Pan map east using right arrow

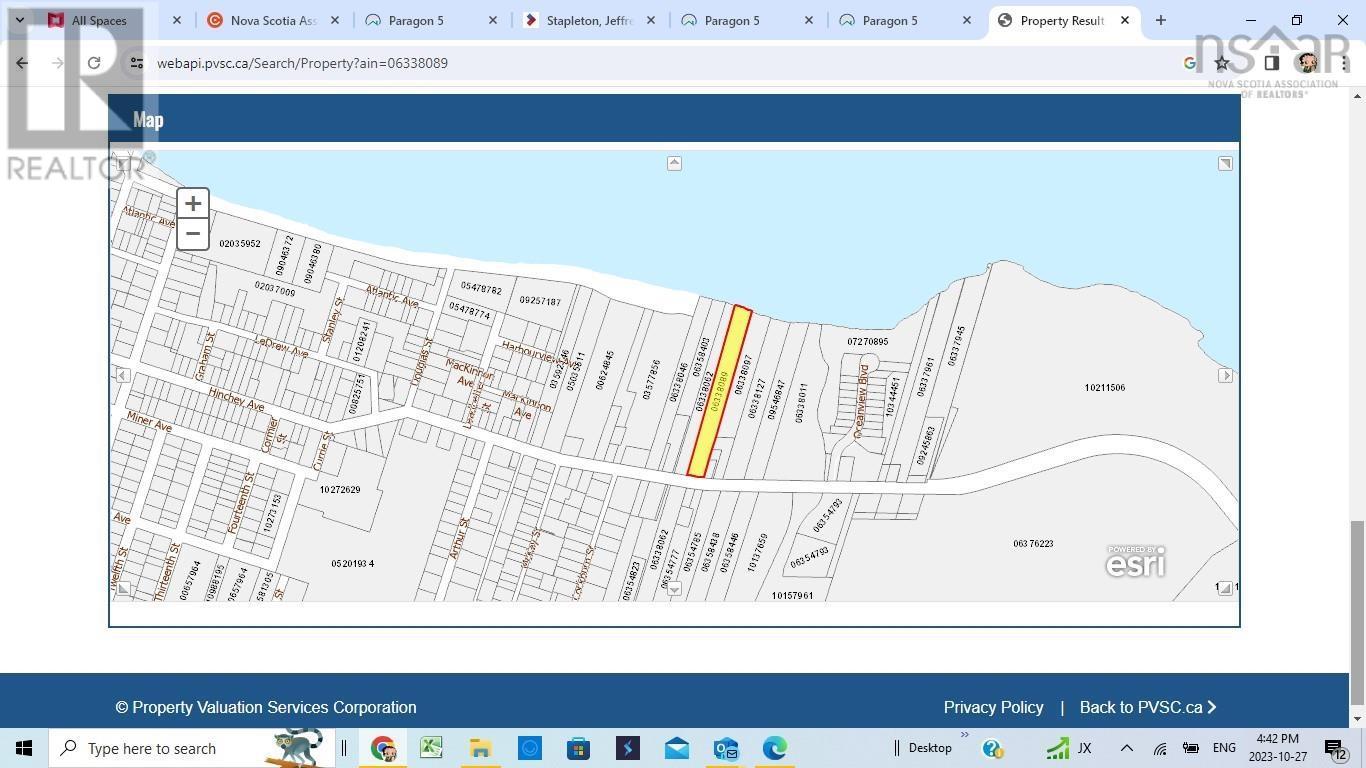[x=1225, y=375]
